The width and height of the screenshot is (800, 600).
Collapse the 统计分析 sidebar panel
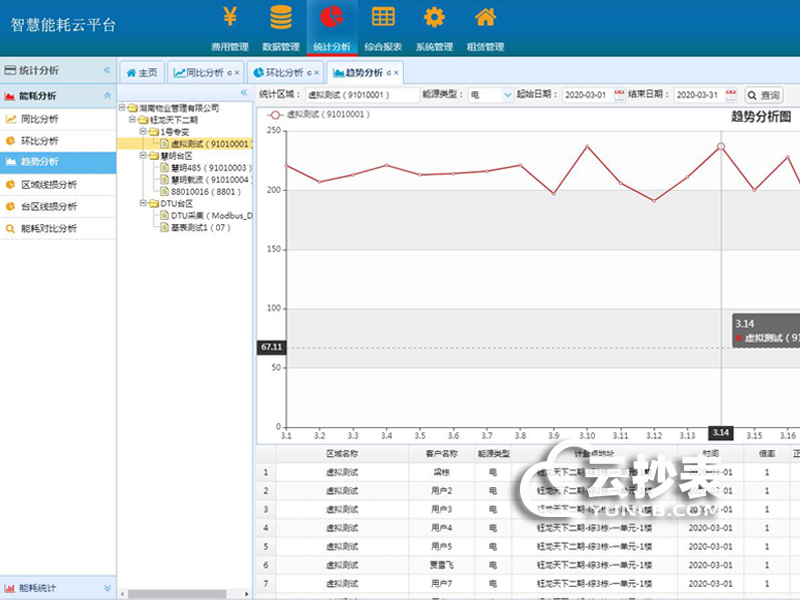point(107,71)
